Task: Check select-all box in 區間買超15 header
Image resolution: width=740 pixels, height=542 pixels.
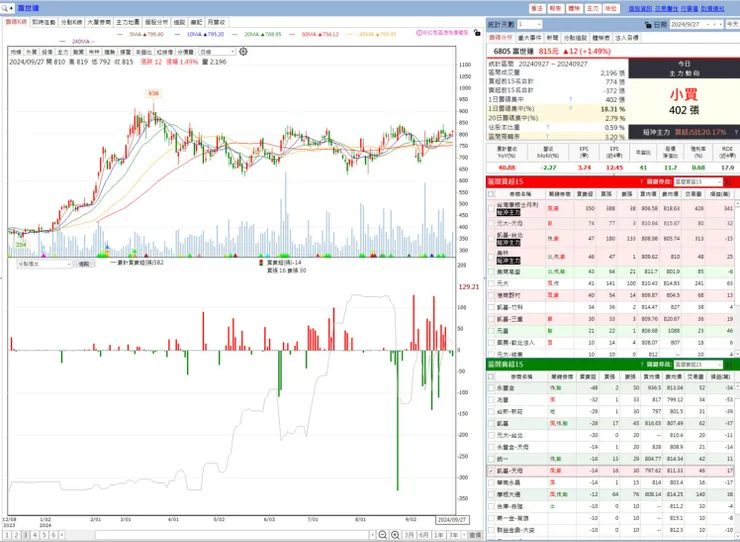Action: pyautogui.click(x=491, y=194)
